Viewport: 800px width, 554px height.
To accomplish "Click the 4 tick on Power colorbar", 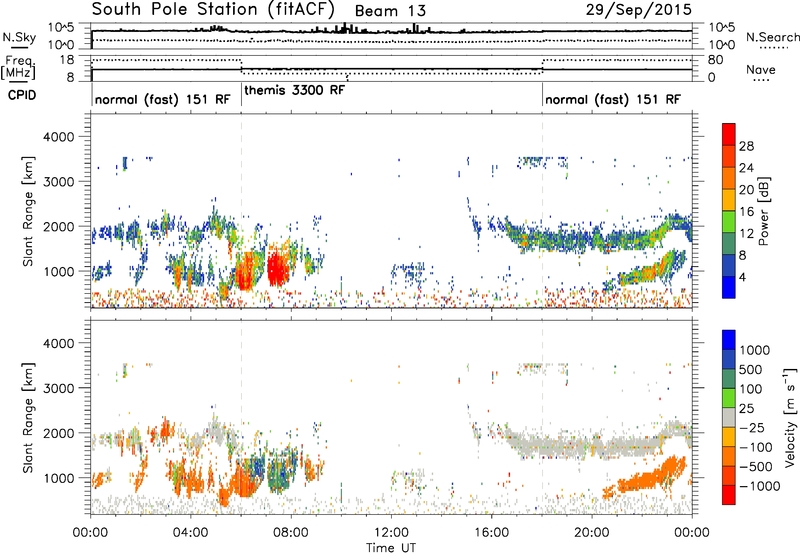I will 743,278.
